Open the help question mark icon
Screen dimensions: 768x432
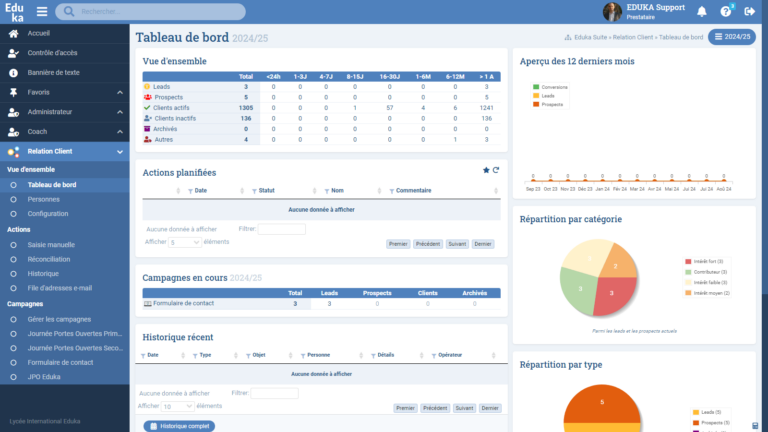[x=725, y=11]
